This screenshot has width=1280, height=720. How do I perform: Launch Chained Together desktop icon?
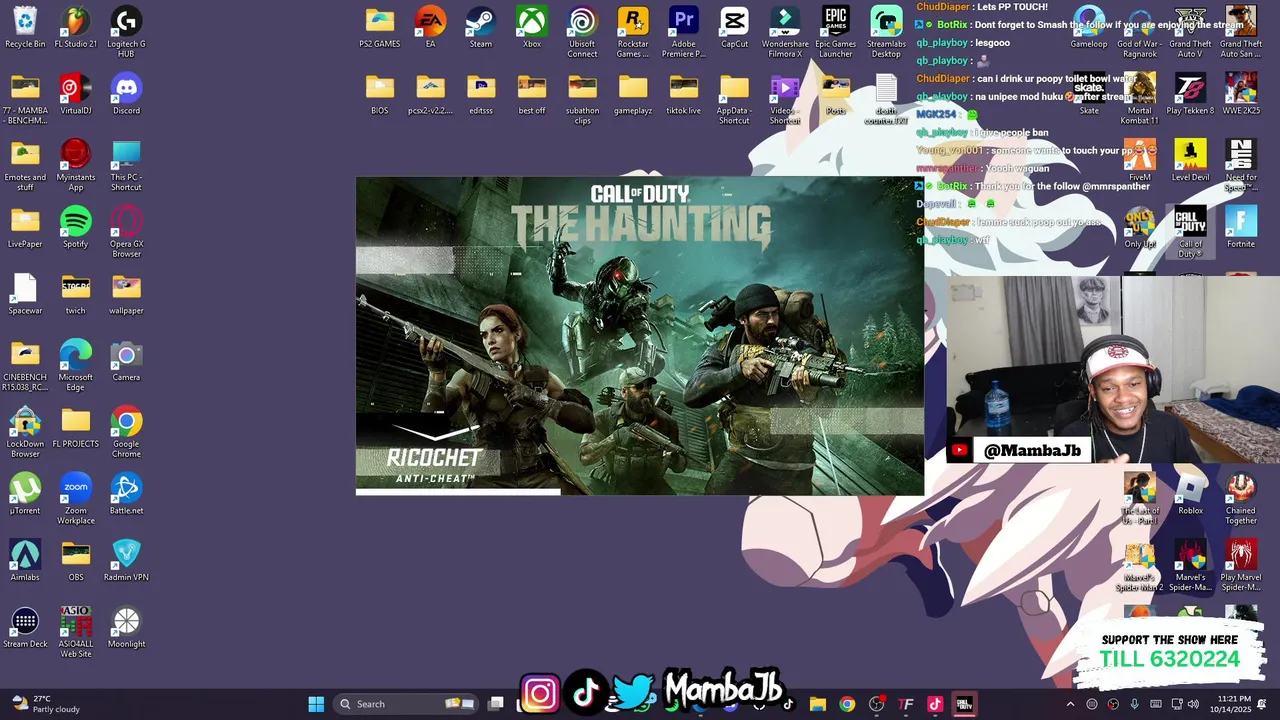coord(1241,499)
